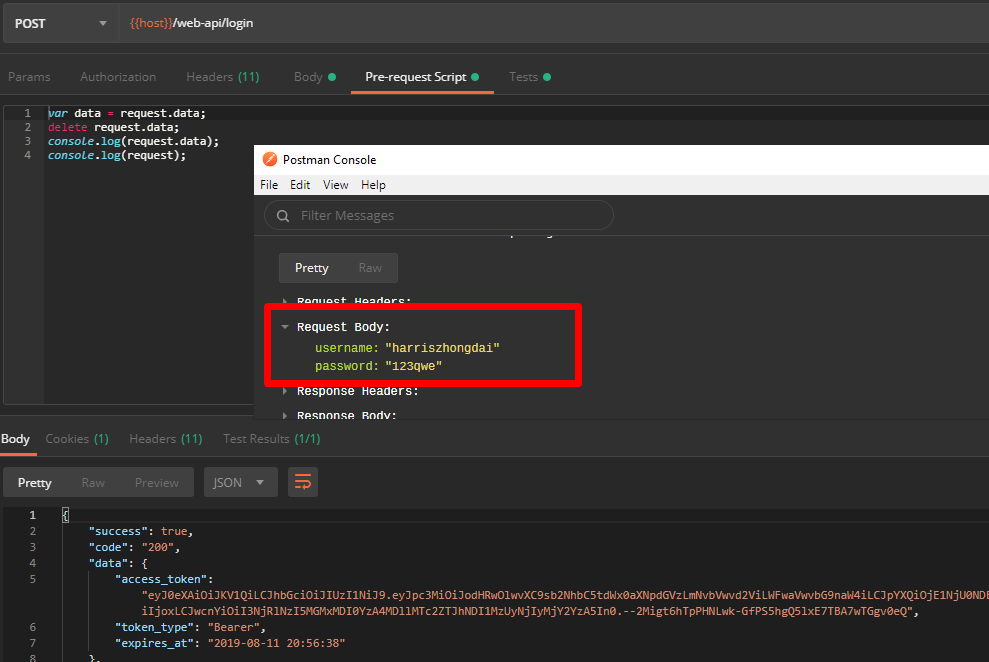Select the Pre-request Script tab
Image resolution: width=989 pixels, height=662 pixels.
[x=422, y=77]
